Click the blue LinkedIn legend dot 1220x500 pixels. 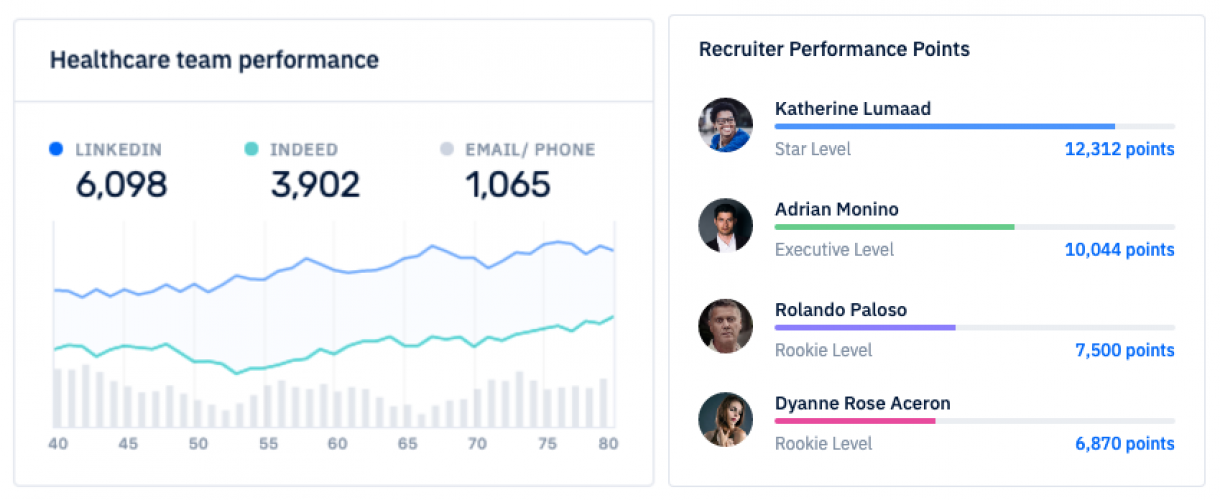(x=56, y=150)
